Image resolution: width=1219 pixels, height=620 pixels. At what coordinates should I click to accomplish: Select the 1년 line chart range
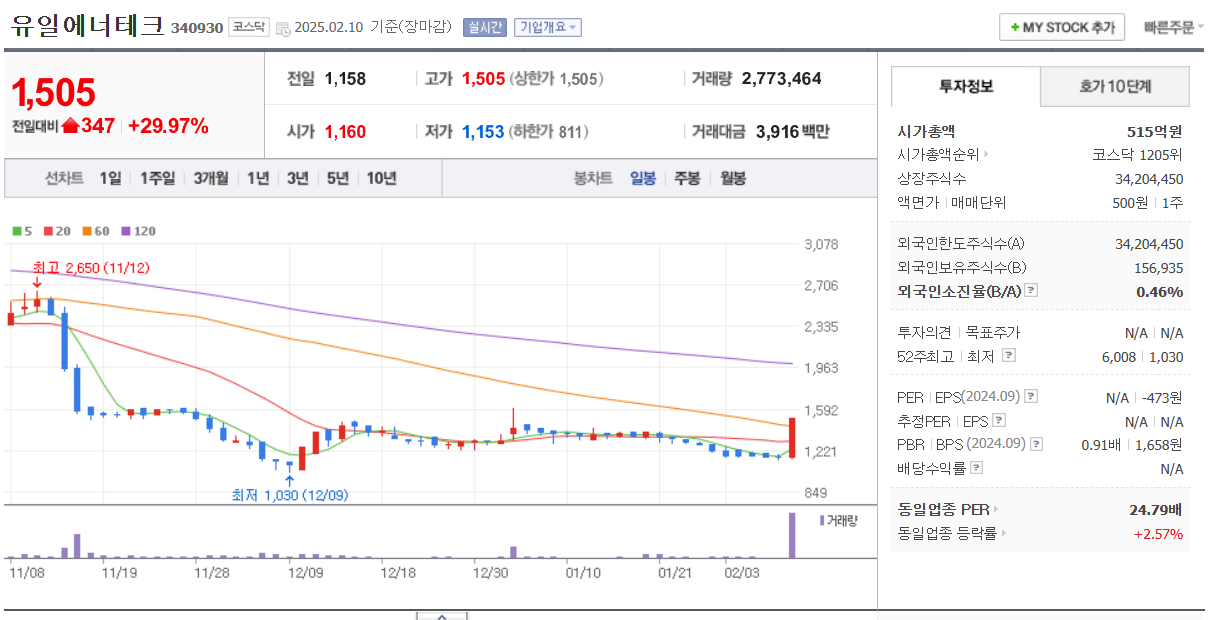[x=258, y=179]
